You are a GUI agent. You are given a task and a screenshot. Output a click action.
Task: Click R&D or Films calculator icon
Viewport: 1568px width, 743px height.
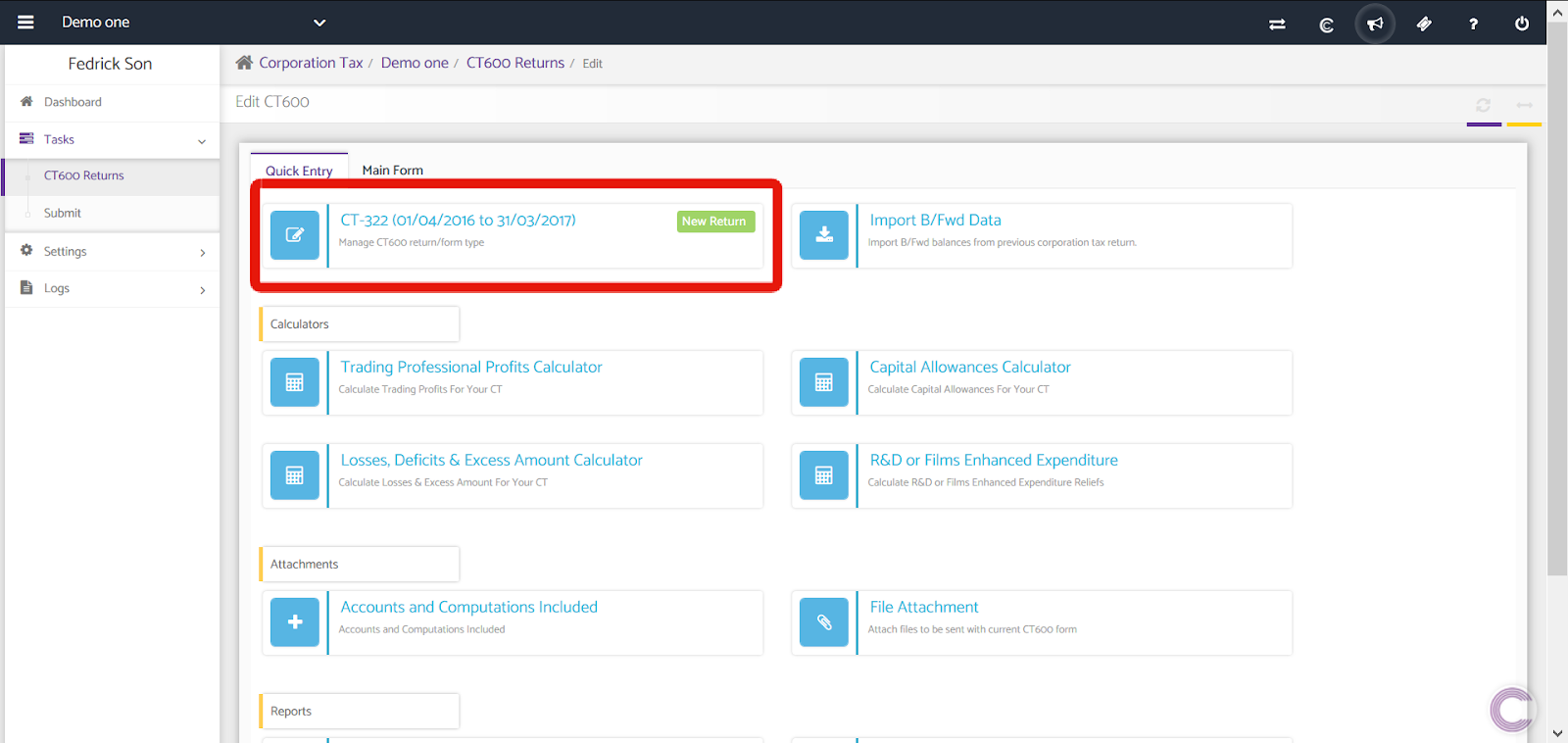(x=824, y=475)
